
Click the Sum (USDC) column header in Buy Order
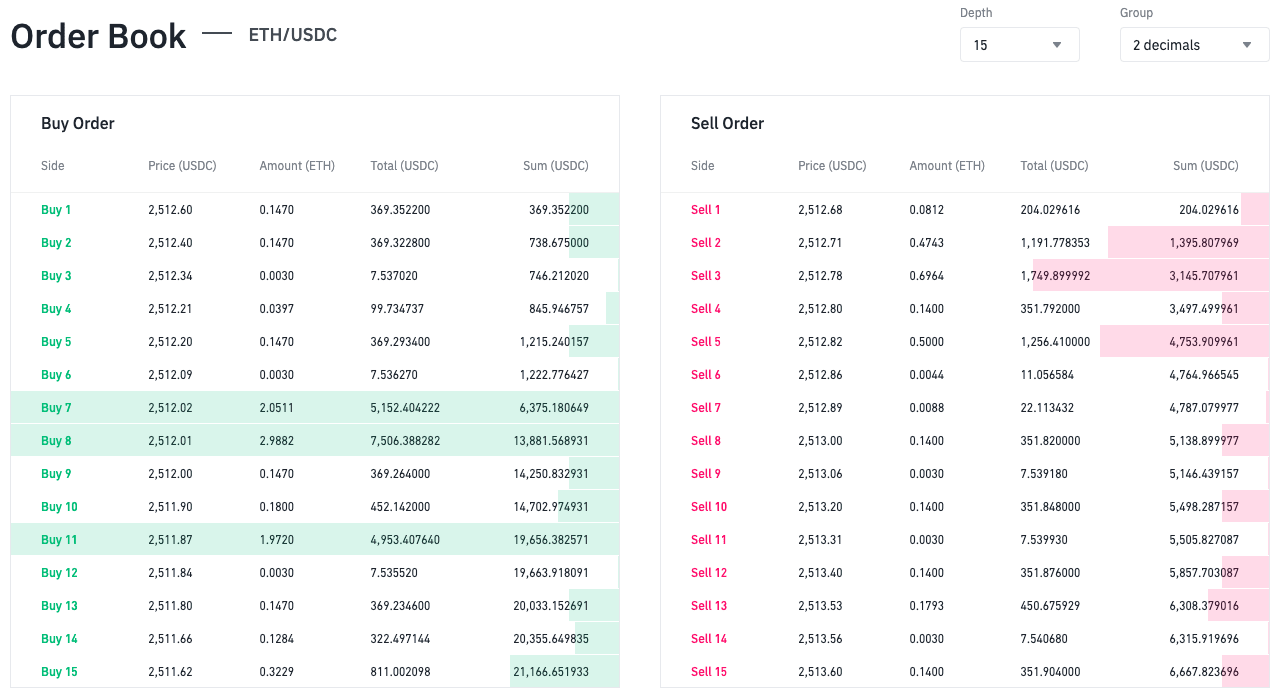pos(555,166)
